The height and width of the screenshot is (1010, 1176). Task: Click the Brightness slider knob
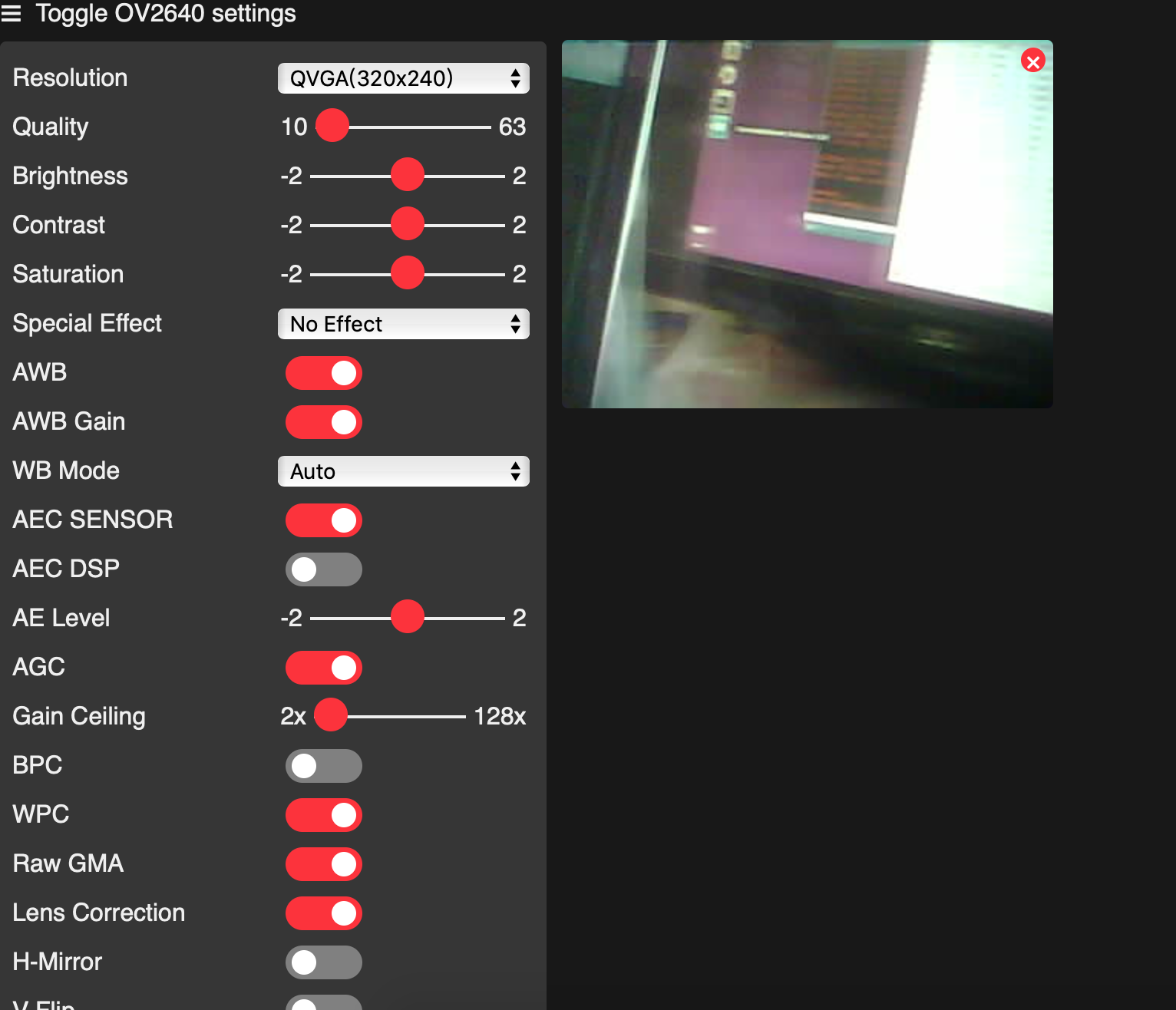click(x=408, y=175)
